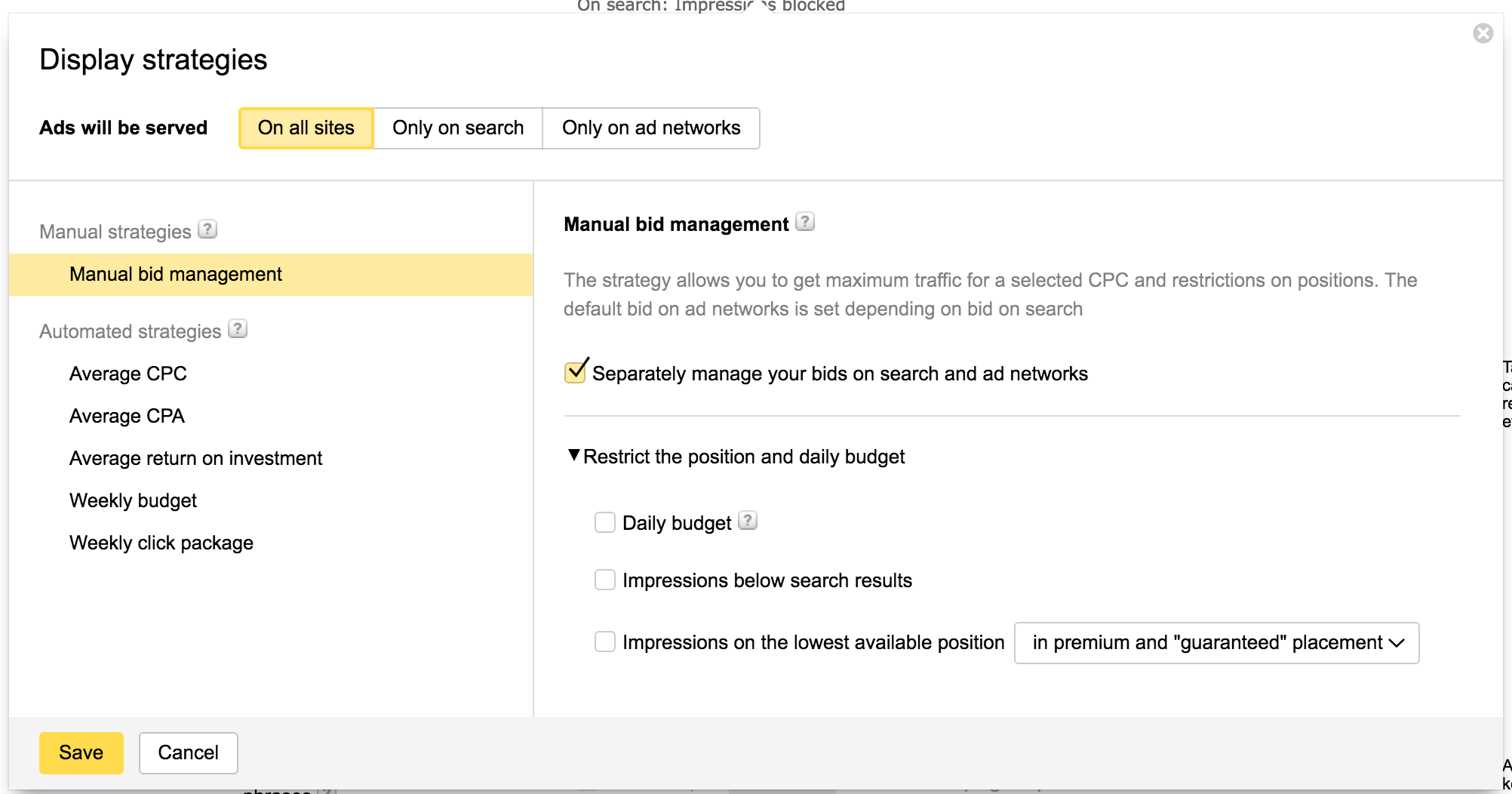
Task: Select Only on search tab
Action: pyautogui.click(x=458, y=128)
